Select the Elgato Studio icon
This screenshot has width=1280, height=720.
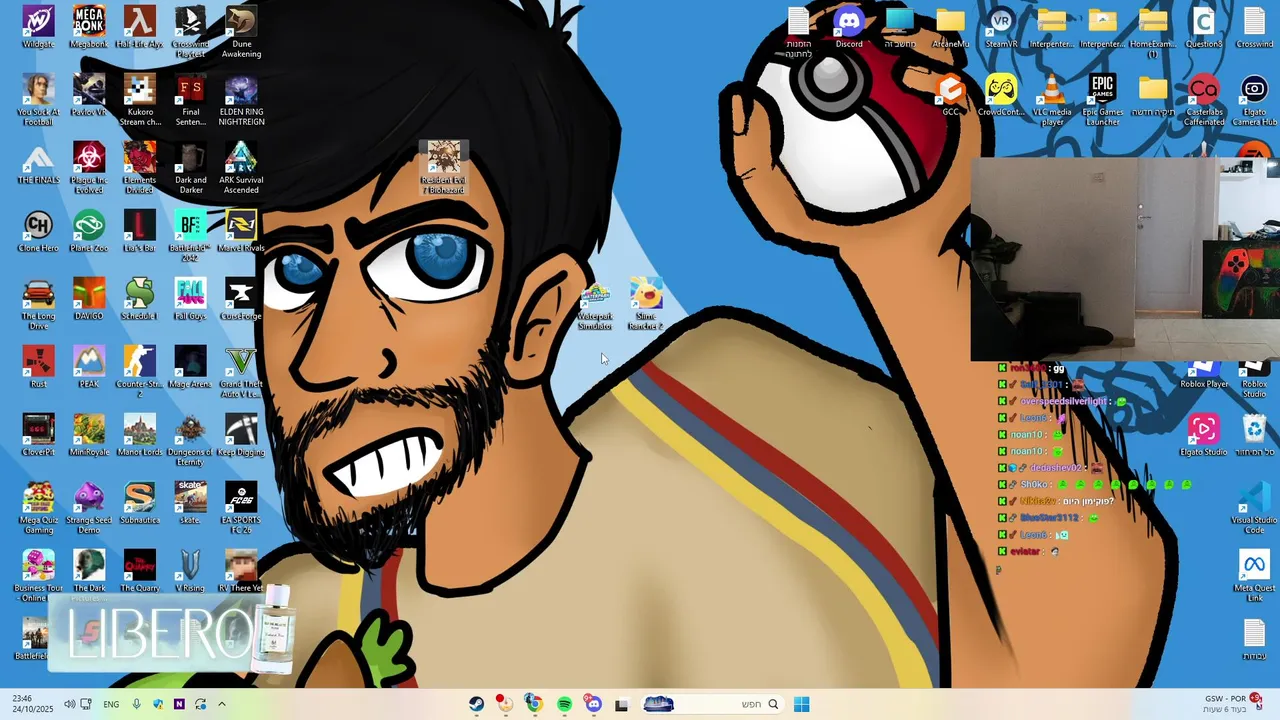point(1203,435)
